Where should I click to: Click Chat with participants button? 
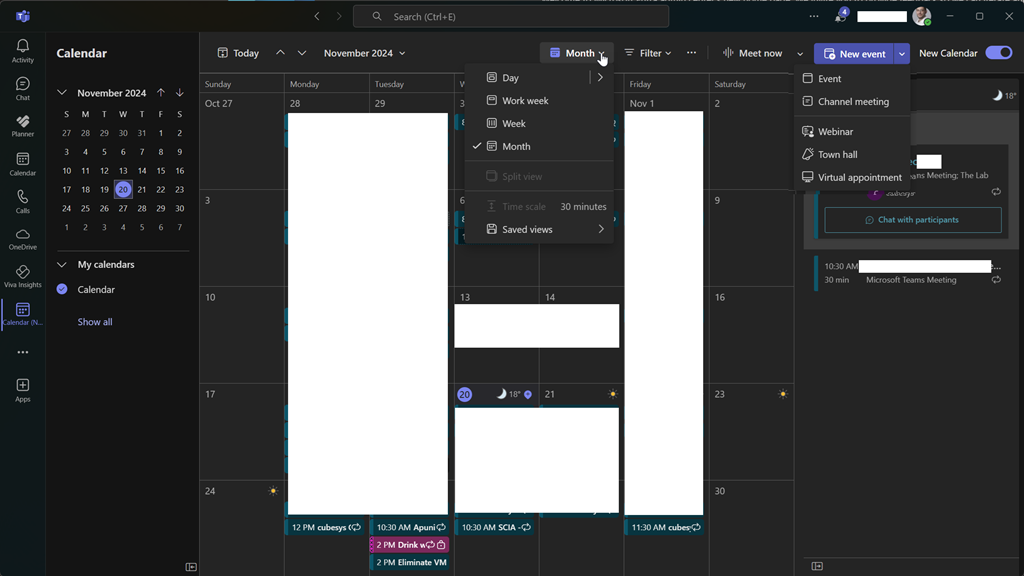912,220
